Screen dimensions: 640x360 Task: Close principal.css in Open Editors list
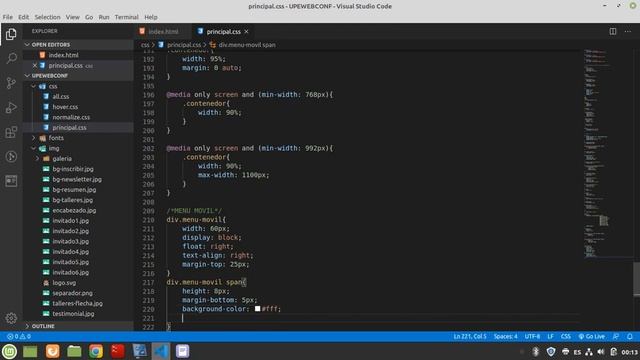(35, 65)
